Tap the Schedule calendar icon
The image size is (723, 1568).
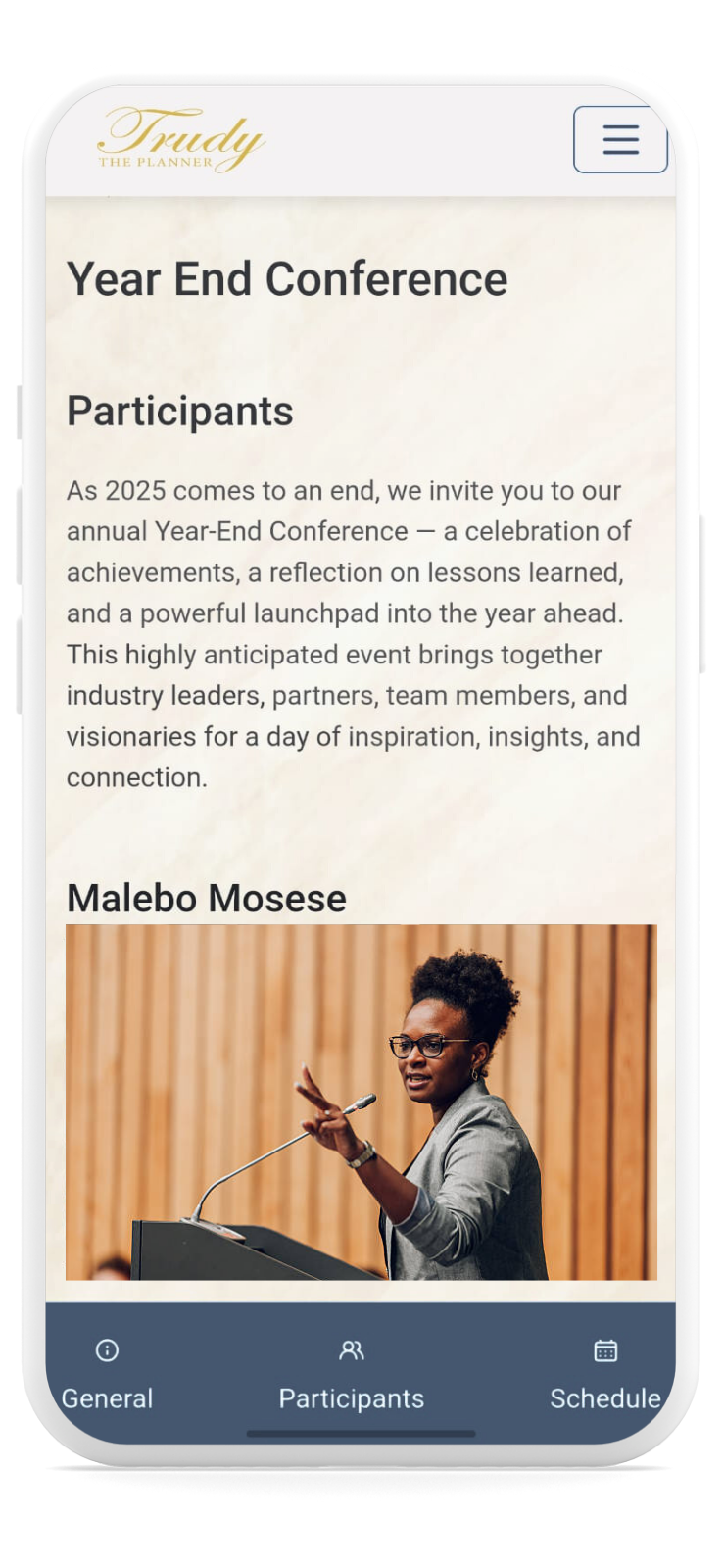pyautogui.click(x=605, y=1350)
